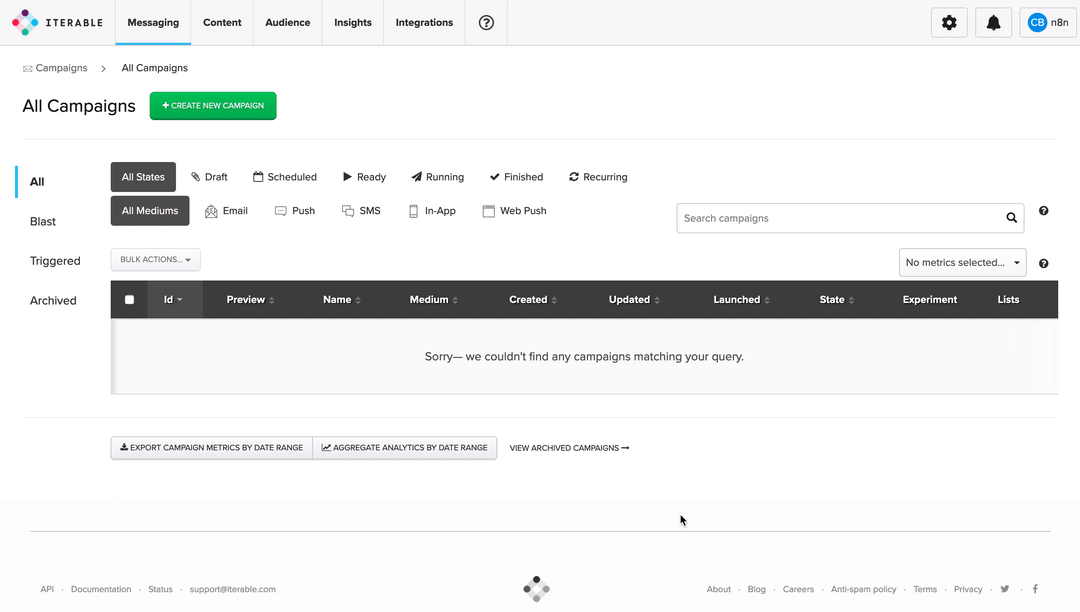Screen dimensions: 1080x612
Task: Click Create New Campaign button
Action: coord(213,106)
